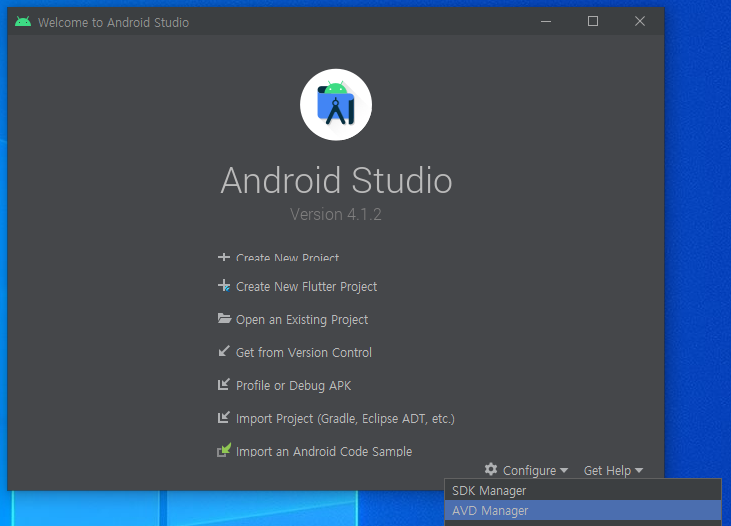
Task: Collapse the Configure dropdown menu
Action: [535, 471]
